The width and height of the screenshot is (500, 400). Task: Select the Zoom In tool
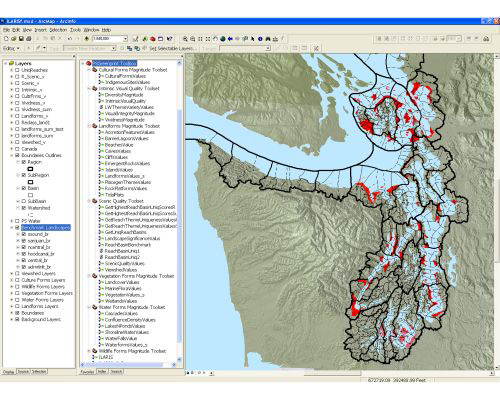tap(185, 39)
